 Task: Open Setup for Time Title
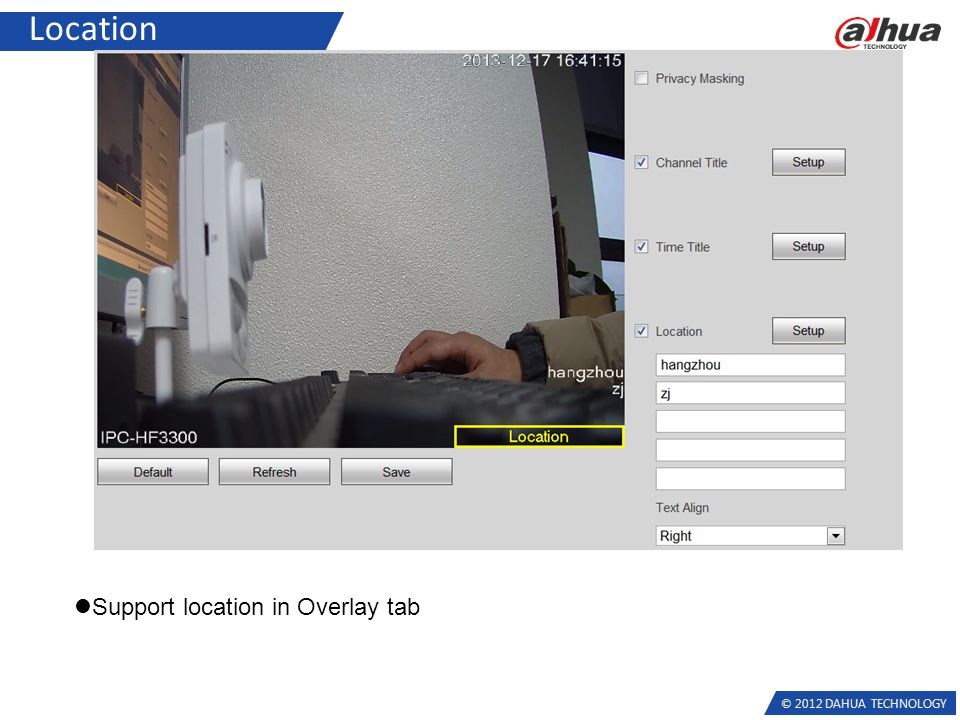coord(808,246)
